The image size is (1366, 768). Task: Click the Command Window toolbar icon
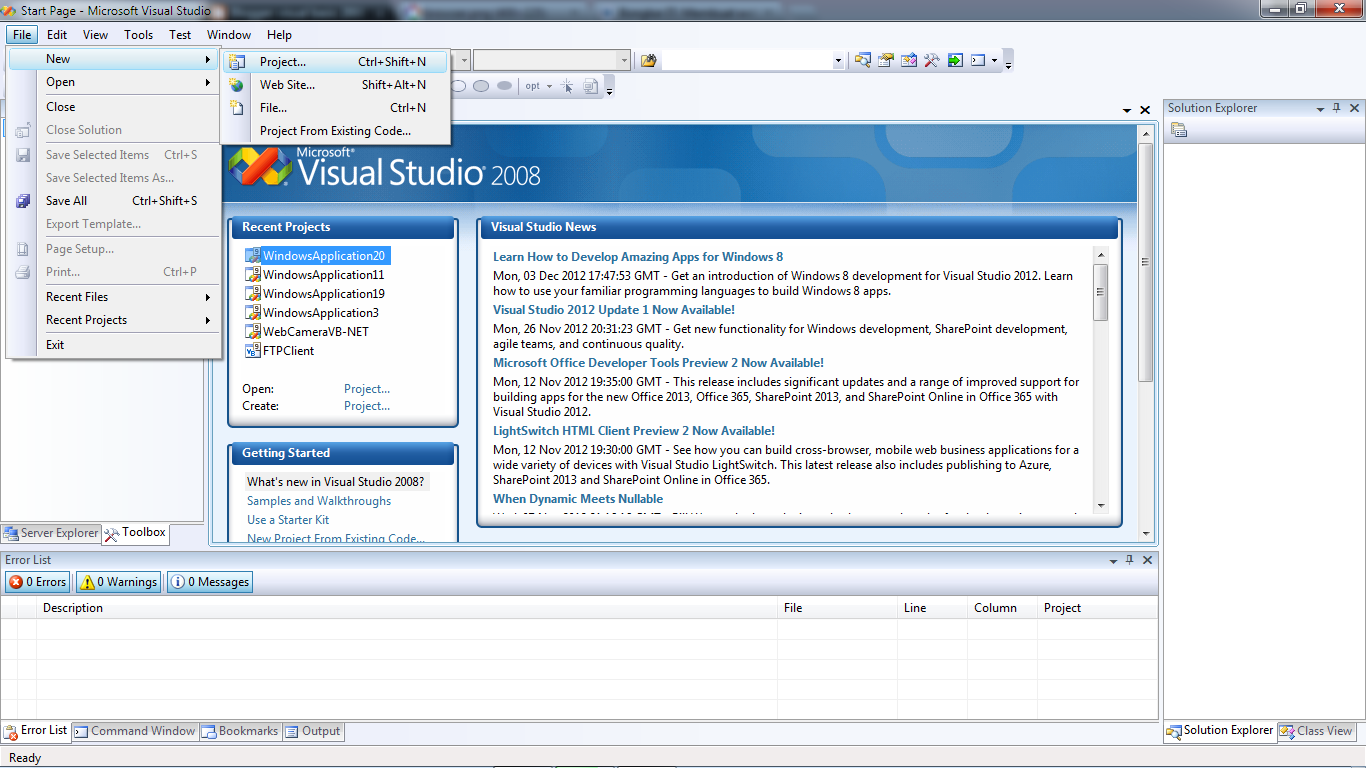click(x=978, y=60)
